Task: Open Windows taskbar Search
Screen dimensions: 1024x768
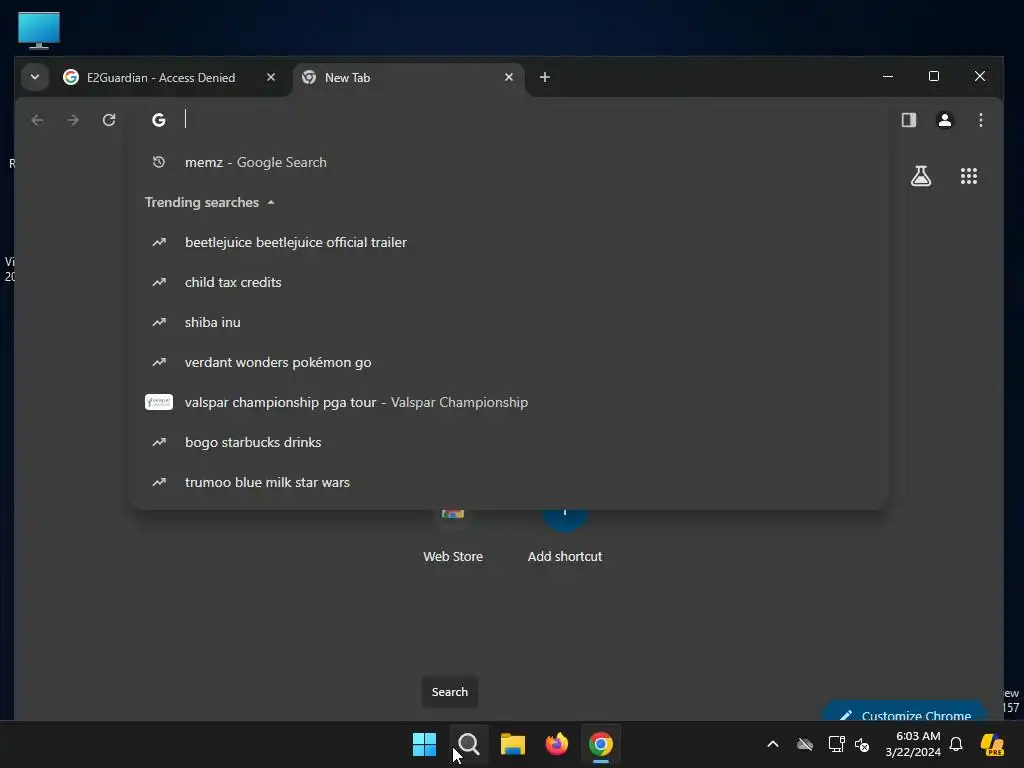Action: click(x=469, y=744)
